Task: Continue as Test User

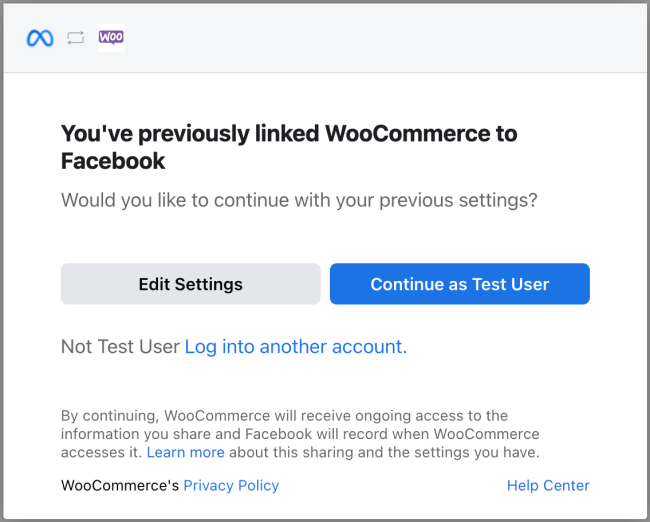Action: click(x=459, y=284)
